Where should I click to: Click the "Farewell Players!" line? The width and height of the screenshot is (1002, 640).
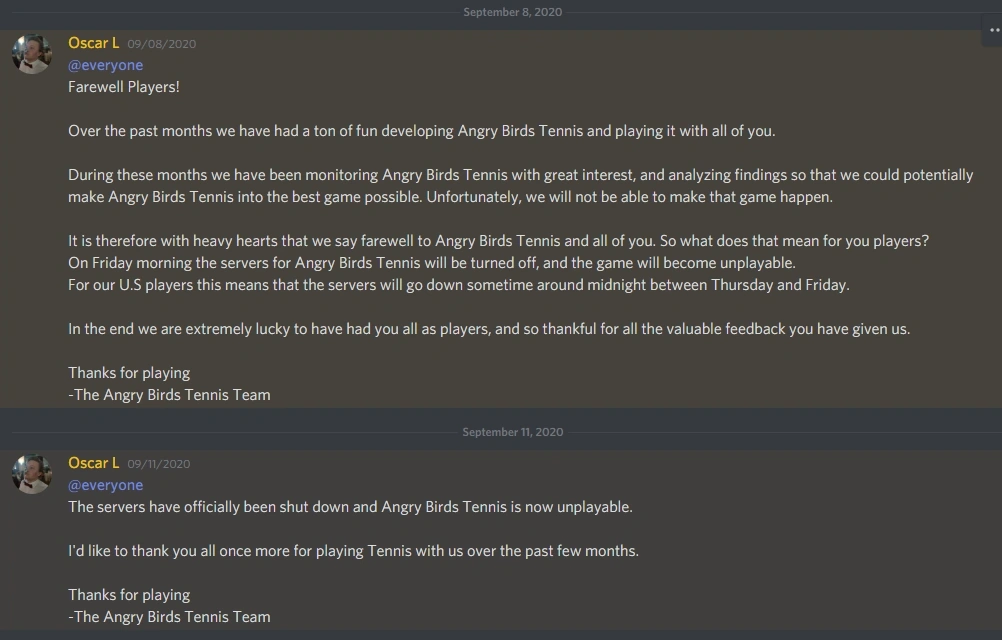(124, 87)
